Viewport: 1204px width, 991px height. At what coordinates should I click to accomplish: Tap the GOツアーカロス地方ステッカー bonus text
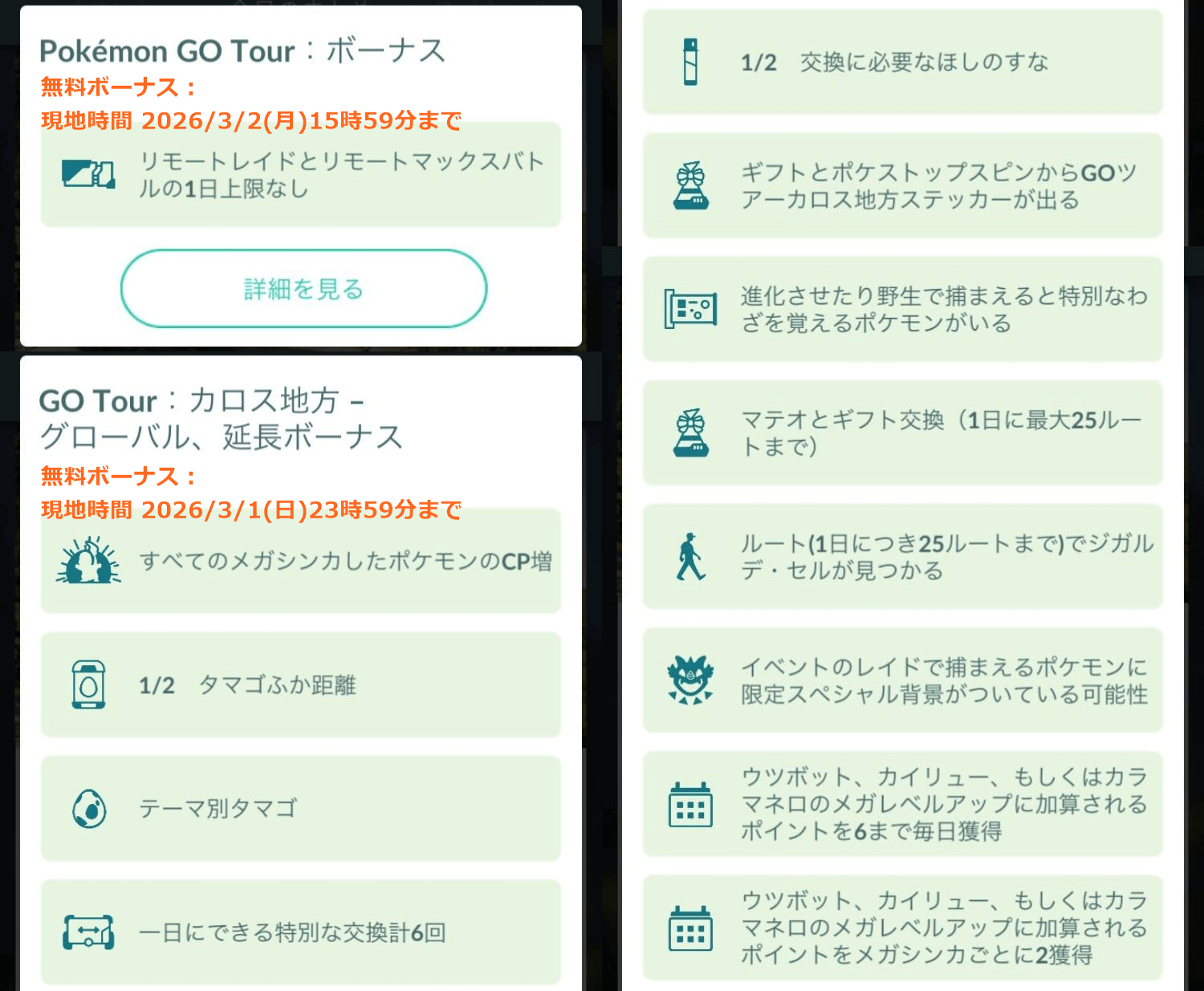click(939, 185)
